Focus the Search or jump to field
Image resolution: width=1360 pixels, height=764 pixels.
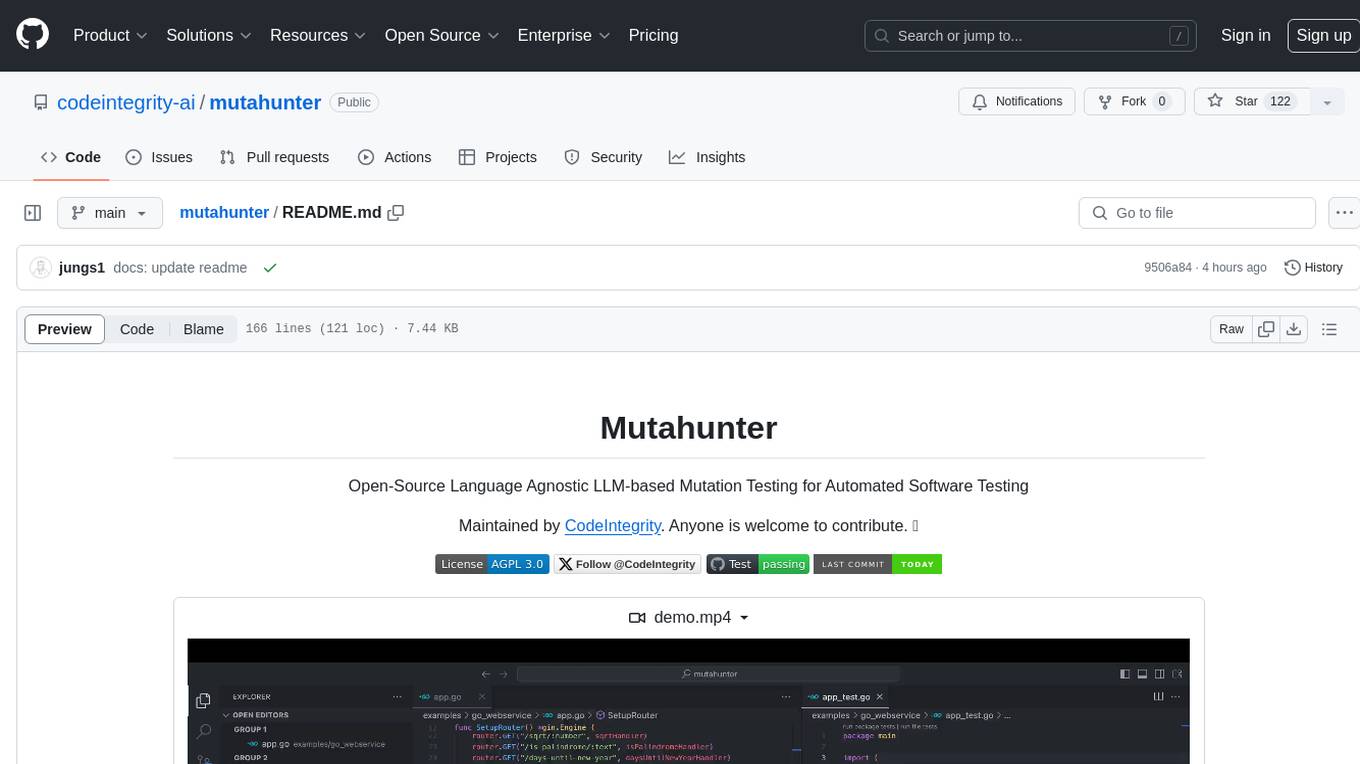1031,36
